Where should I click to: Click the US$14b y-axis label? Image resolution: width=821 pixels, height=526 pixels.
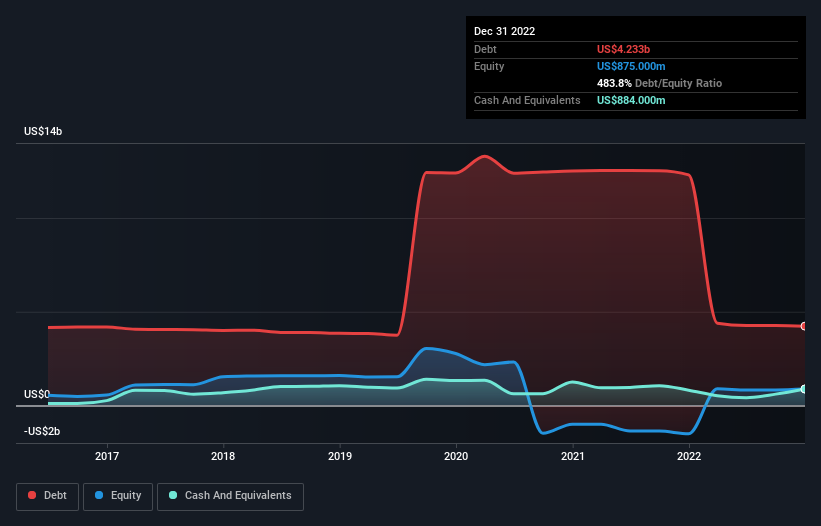[43, 131]
